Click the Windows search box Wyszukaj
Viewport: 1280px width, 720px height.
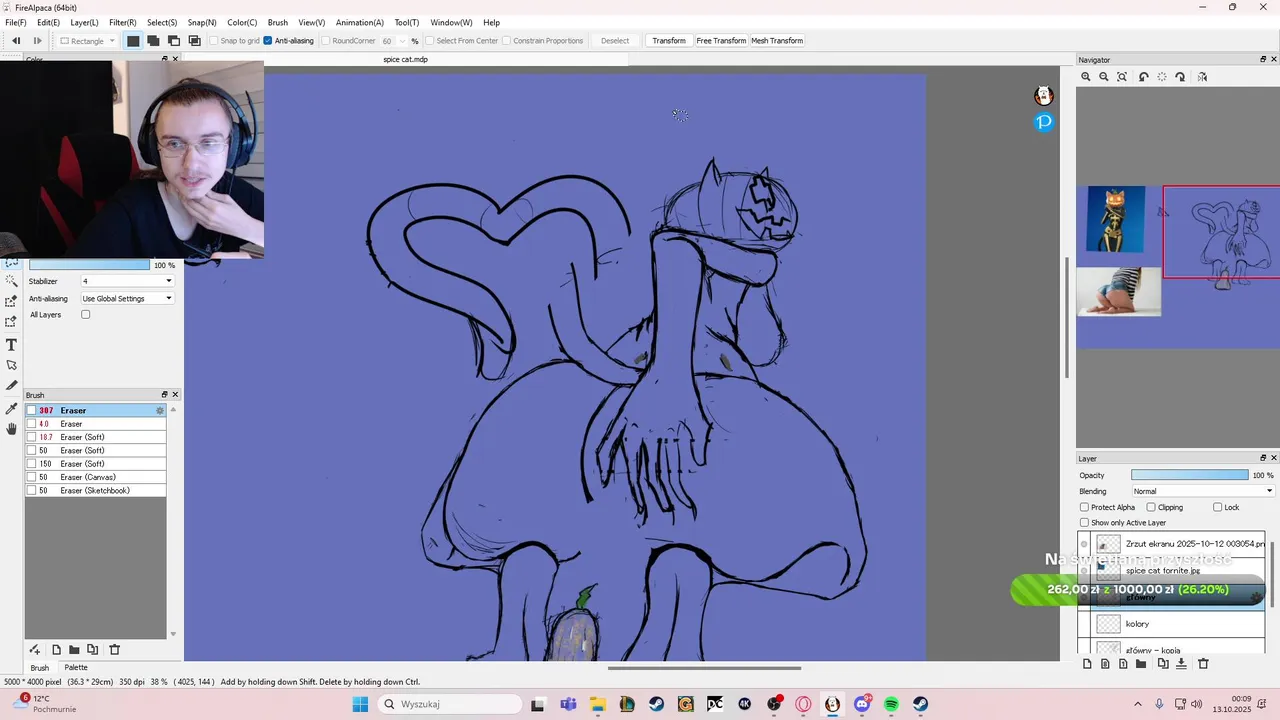(x=450, y=704)
